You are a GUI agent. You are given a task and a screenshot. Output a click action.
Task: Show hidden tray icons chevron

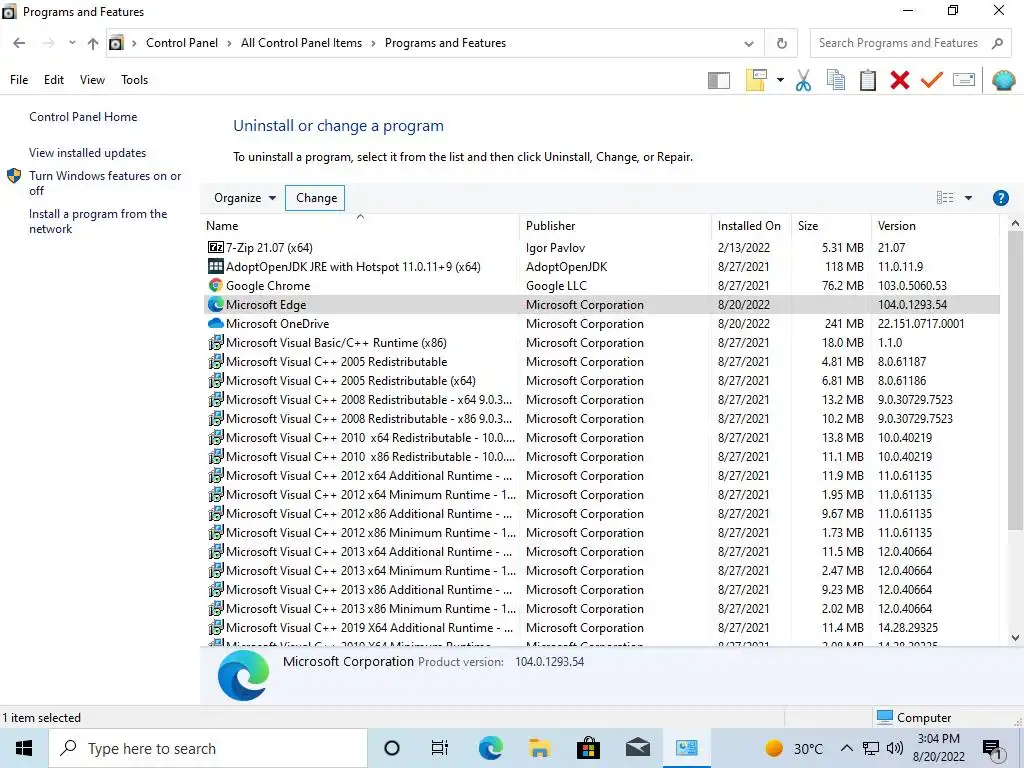pyautogui.click(x=846, y=748)
